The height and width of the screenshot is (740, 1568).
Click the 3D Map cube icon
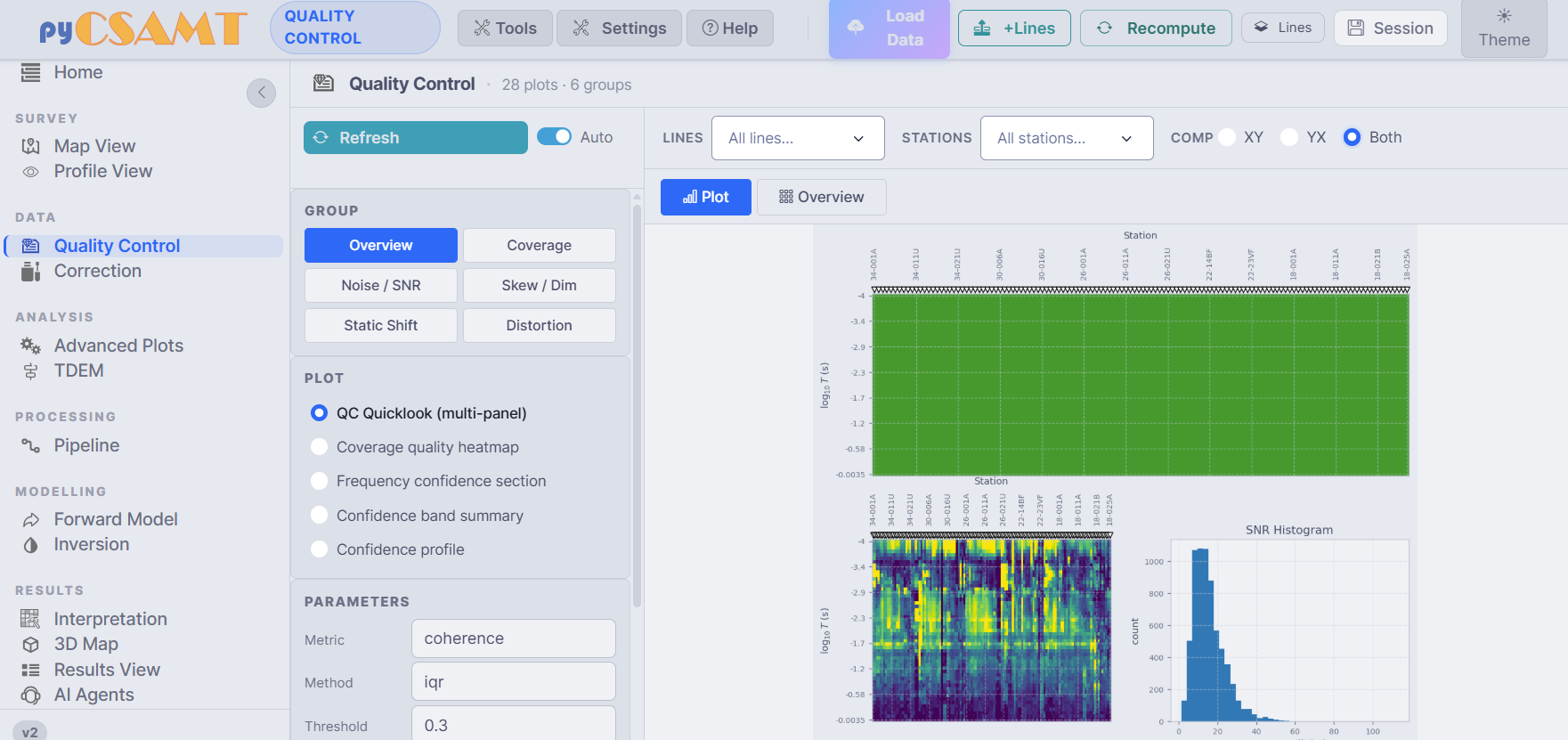31,644
